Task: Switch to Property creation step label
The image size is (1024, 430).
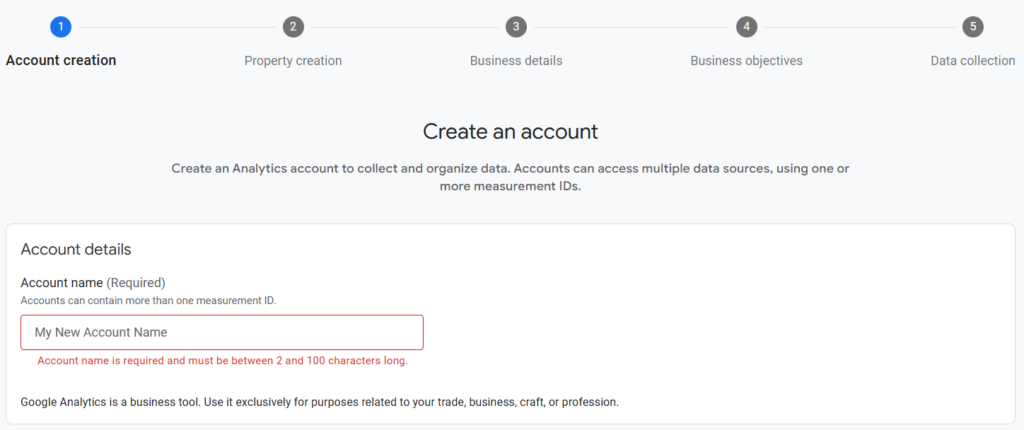Action: 293,61
